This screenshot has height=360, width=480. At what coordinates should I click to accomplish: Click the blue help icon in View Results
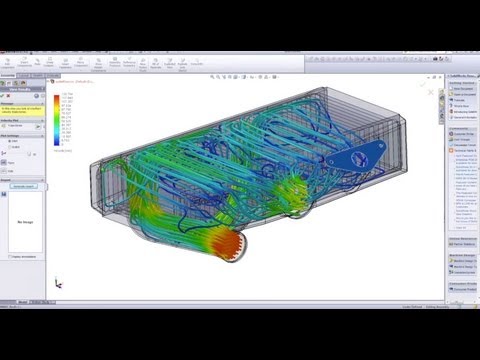tap(36, 96)
